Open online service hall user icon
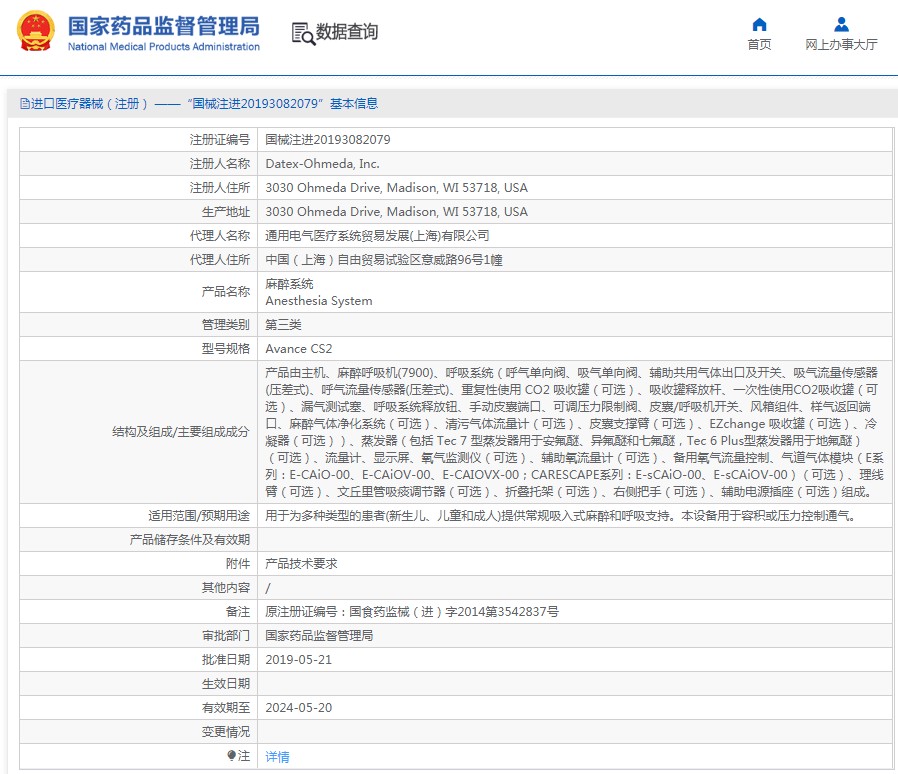 841,24
